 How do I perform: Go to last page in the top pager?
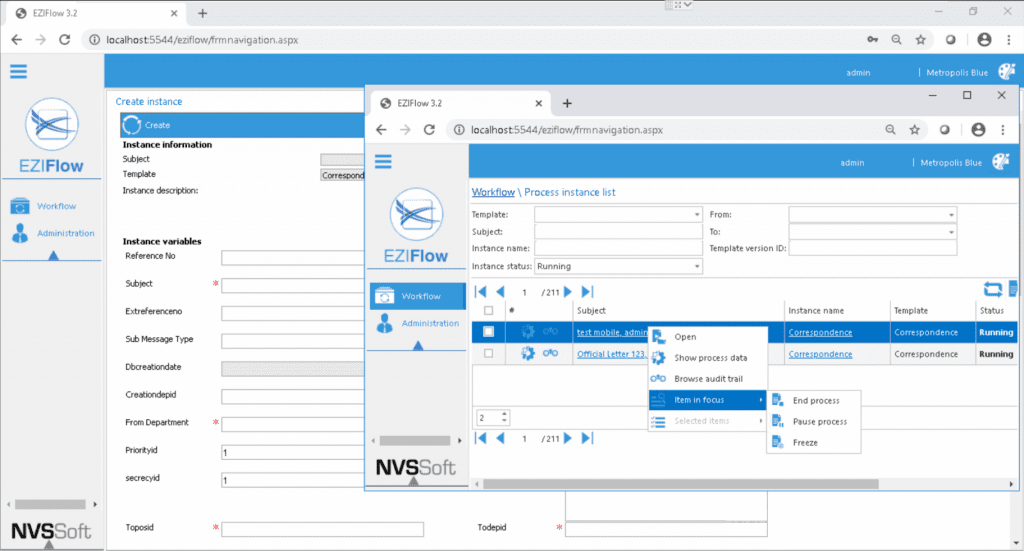click(x=587, y=292)
